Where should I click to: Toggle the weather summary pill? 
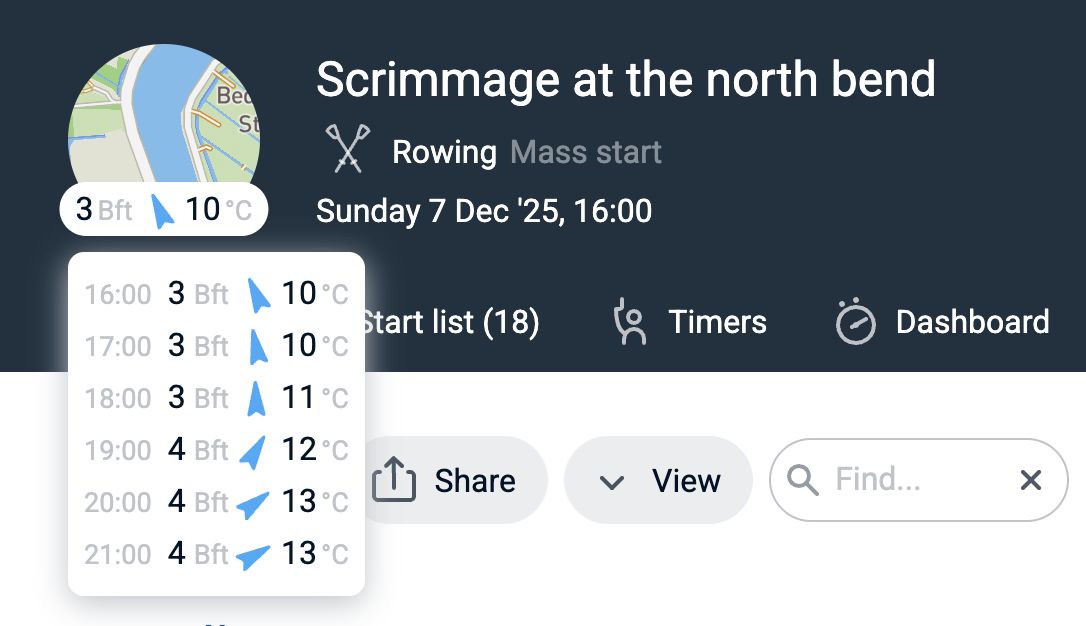point(164,210)
